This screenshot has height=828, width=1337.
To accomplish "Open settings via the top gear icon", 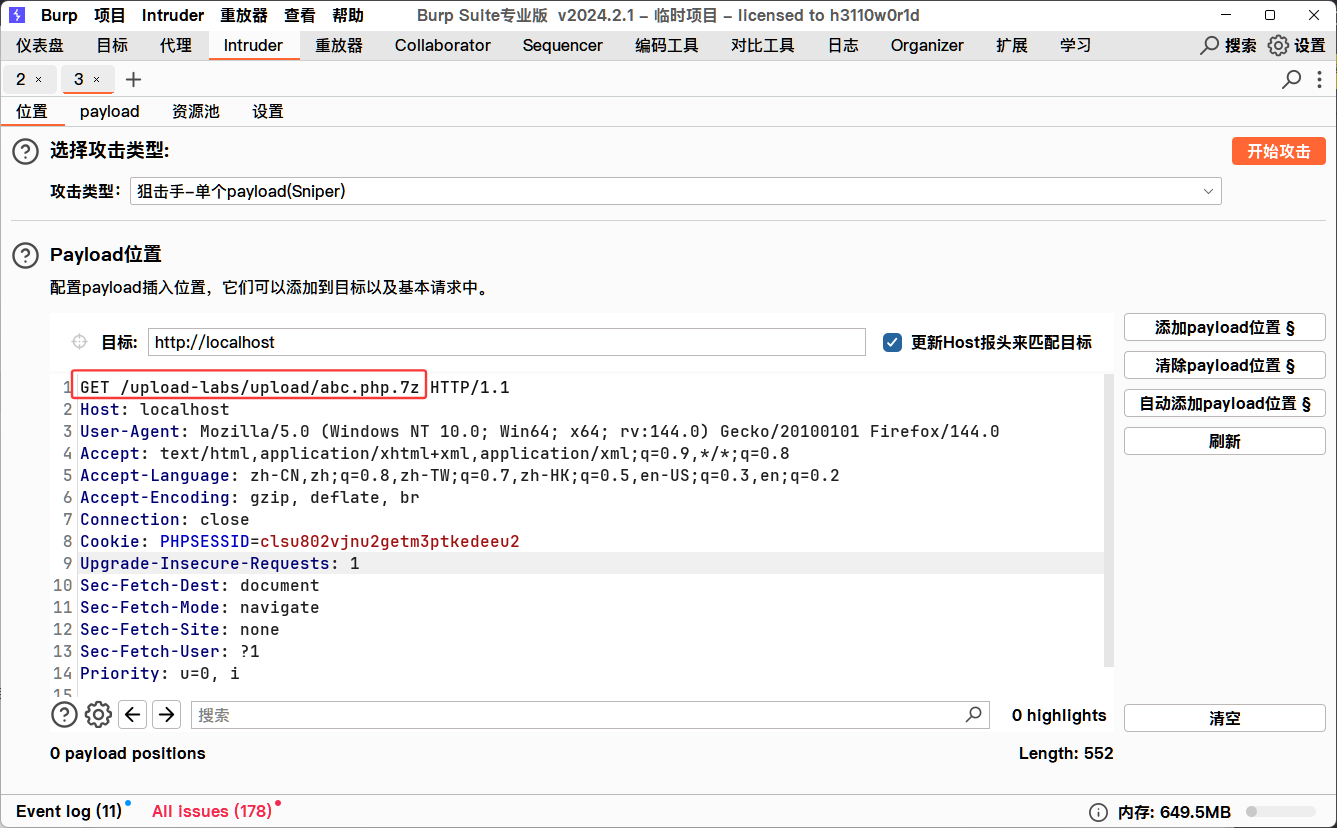I will 1278,45.
